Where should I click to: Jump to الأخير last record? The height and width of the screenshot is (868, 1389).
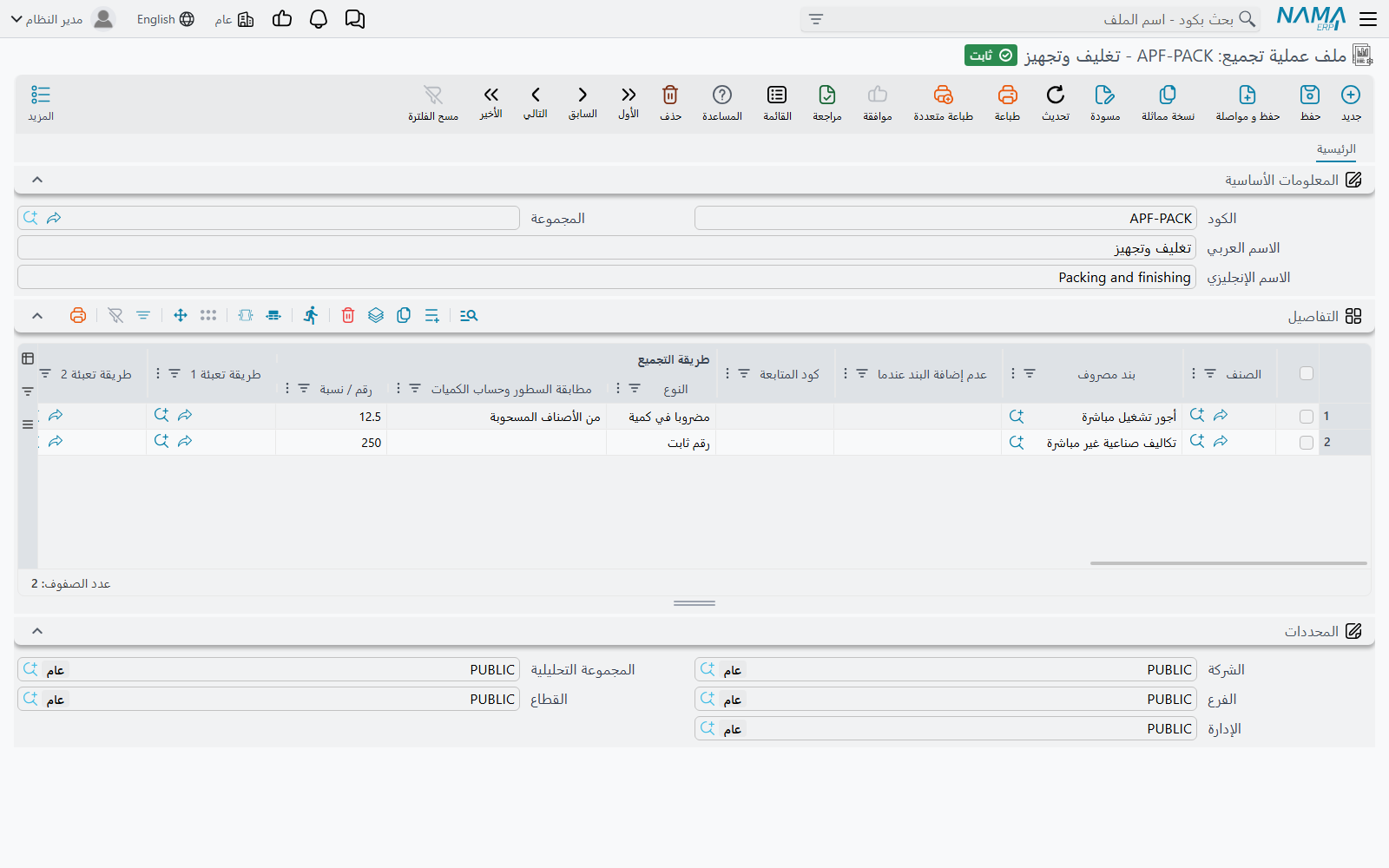(x=491, y=95)
